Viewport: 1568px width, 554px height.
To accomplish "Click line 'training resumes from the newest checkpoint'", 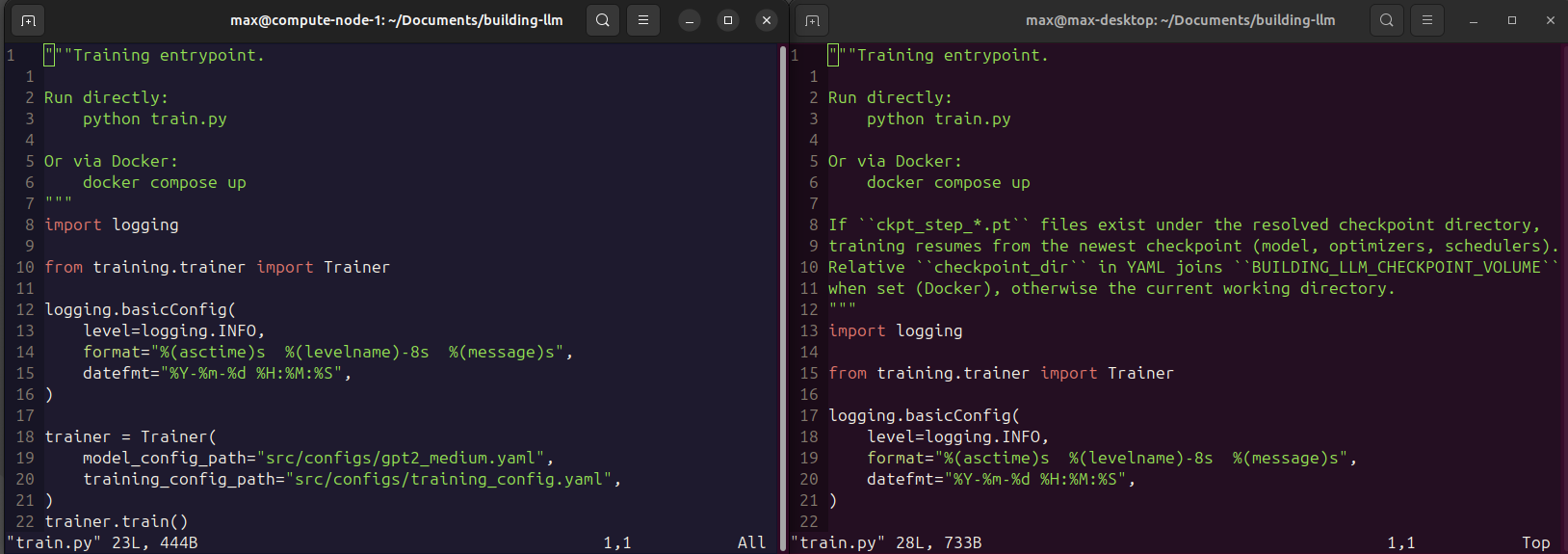I will coord(1193,247).
